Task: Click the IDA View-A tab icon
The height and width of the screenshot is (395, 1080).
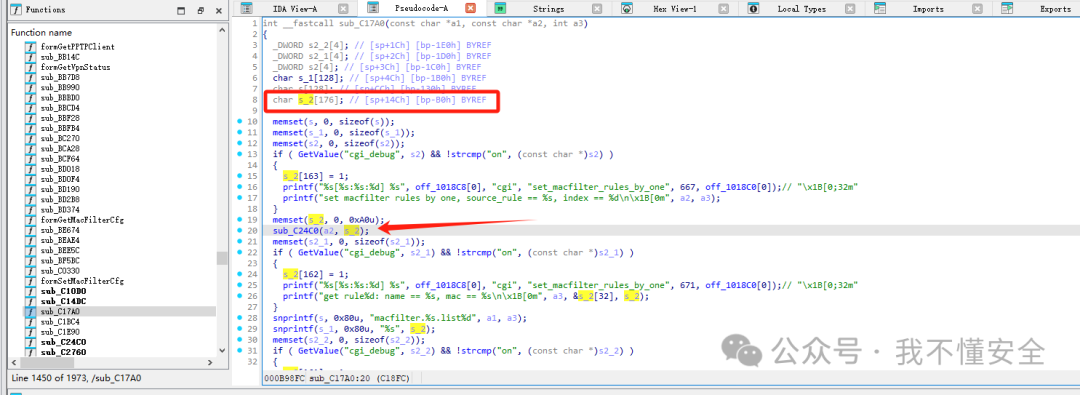Action: click(x=247, y=9)
